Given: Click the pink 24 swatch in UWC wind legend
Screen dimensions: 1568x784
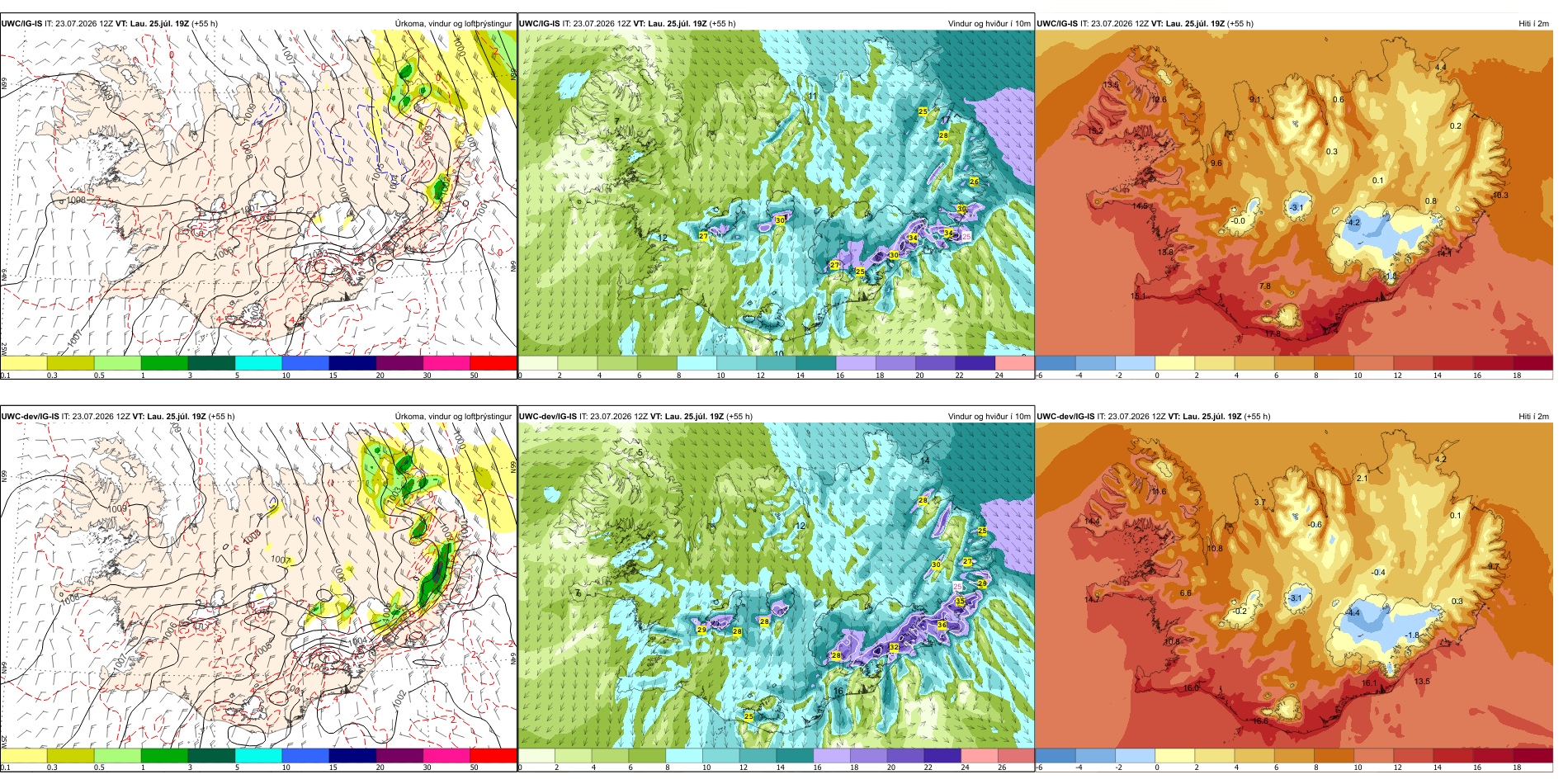Looking at the screenshot, I should [x=1014, y=362].
